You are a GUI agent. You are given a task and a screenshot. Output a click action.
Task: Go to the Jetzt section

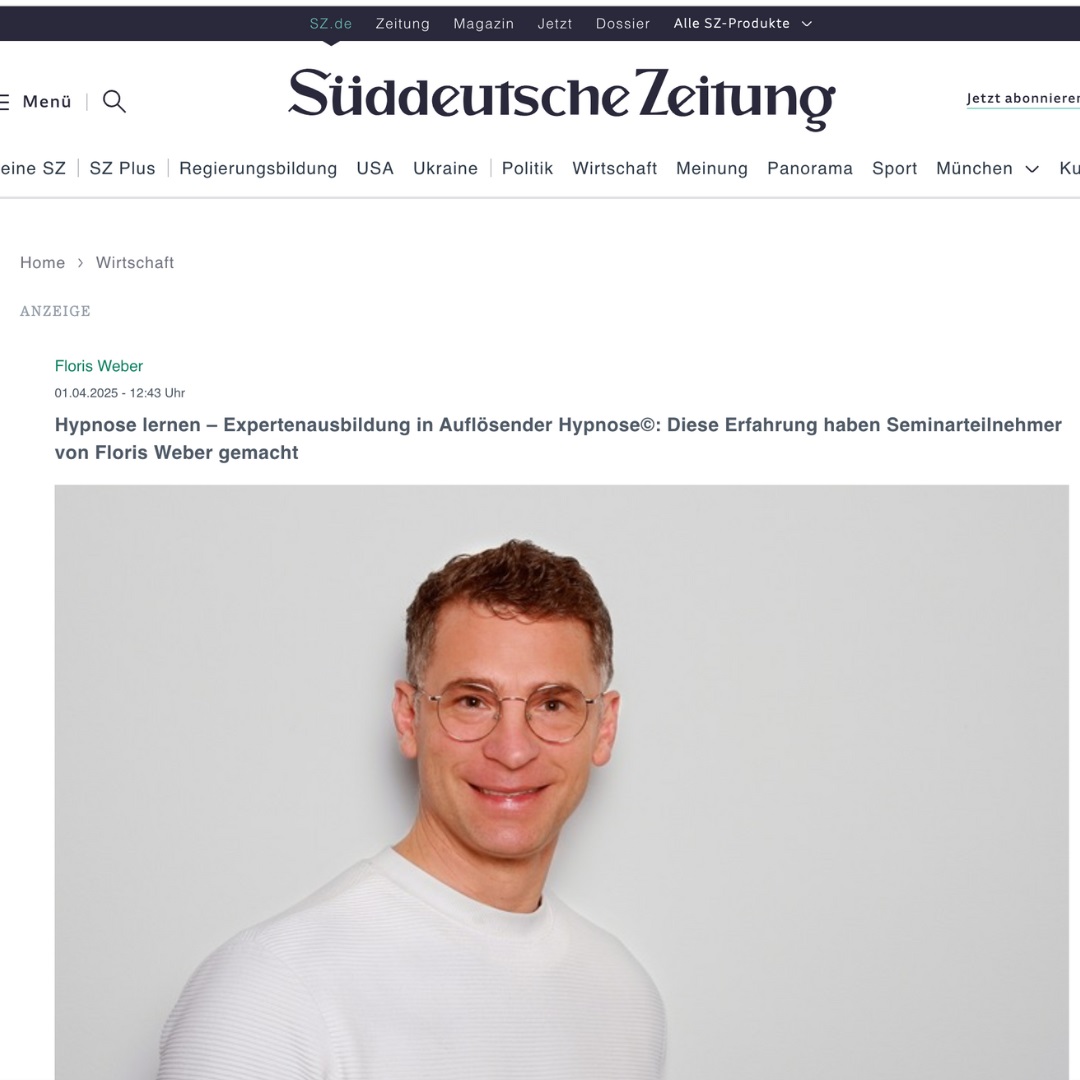(x=554, y=23)
